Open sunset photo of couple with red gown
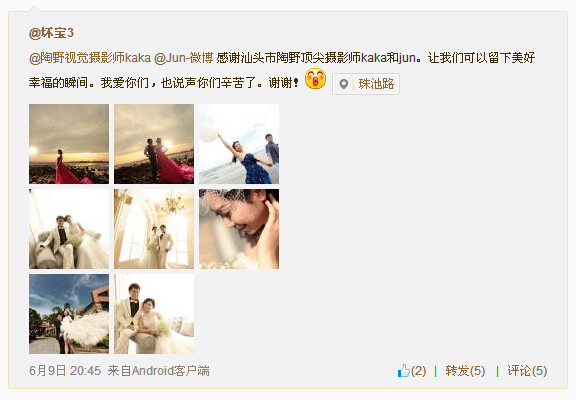Viewport: 576px width, 400px height. coord(154,144)
